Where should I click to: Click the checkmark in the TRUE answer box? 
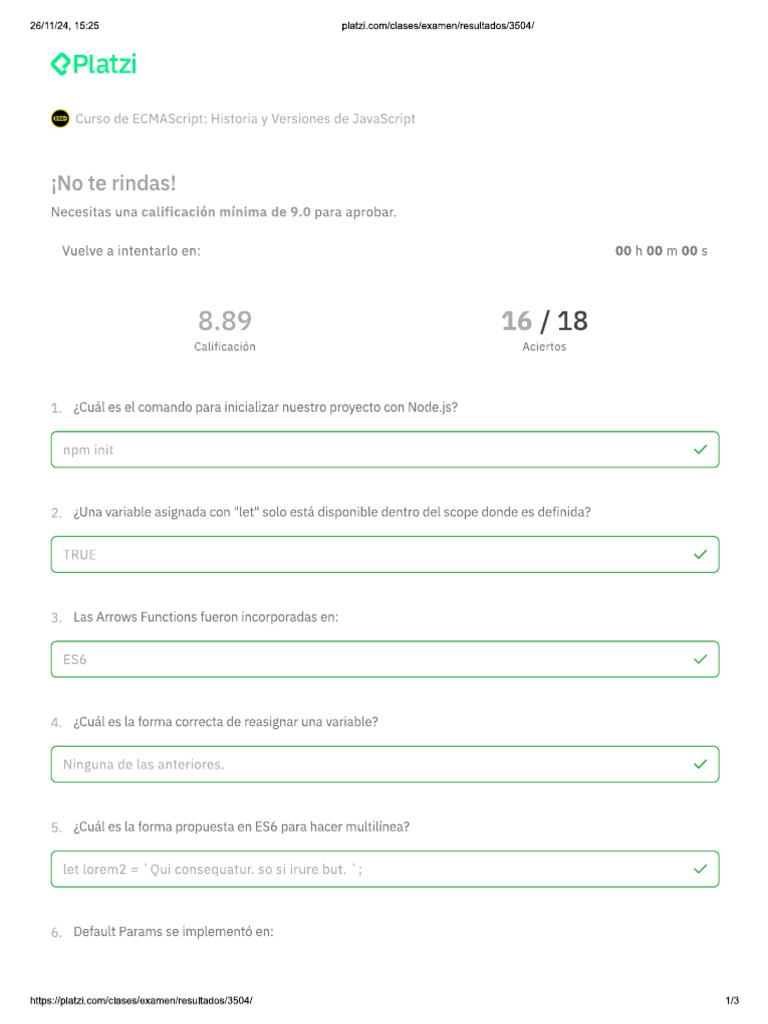click(x=700, y=554)
